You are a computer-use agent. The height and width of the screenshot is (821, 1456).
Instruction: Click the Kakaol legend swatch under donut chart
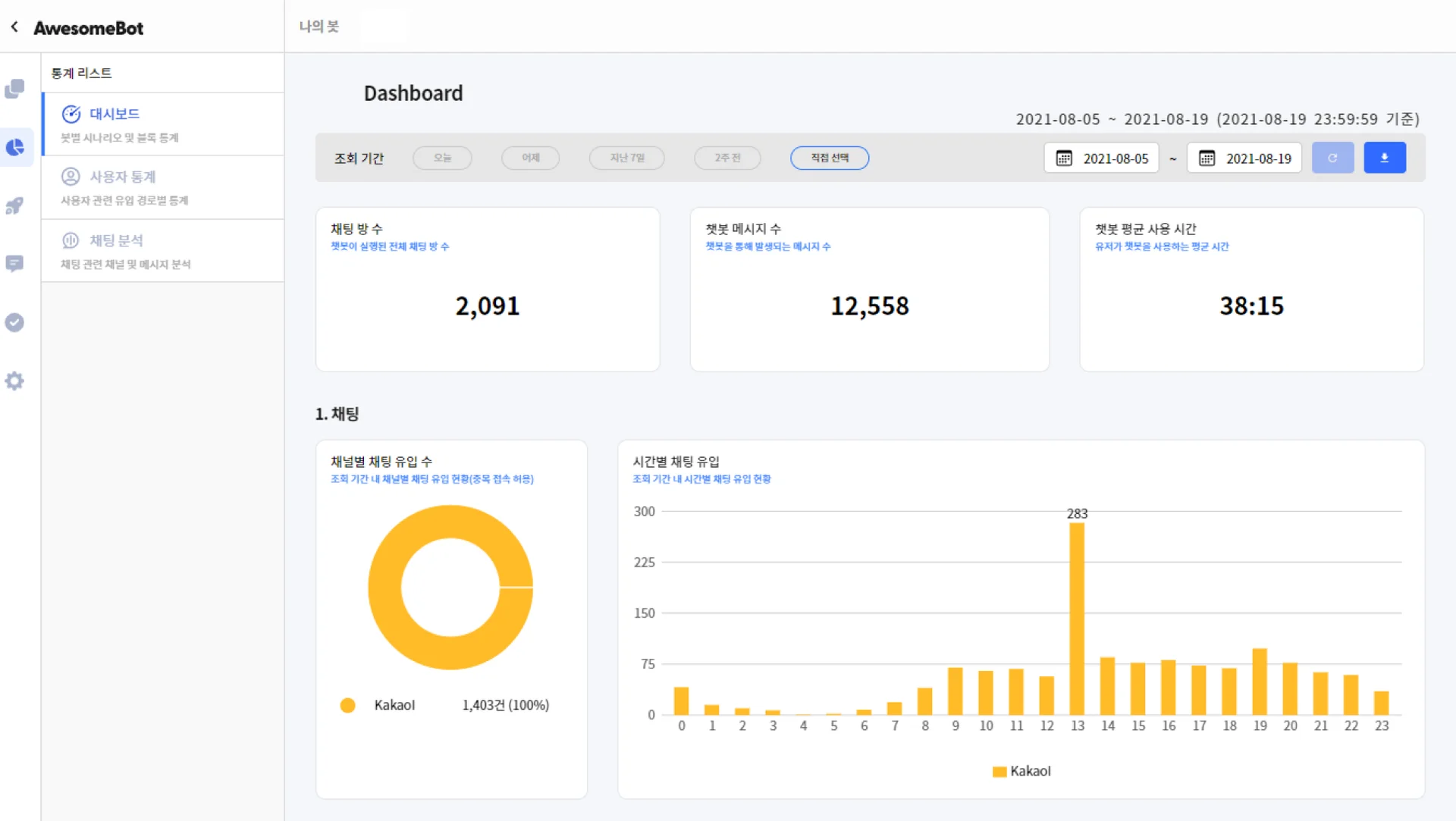(x=348, y=705)
